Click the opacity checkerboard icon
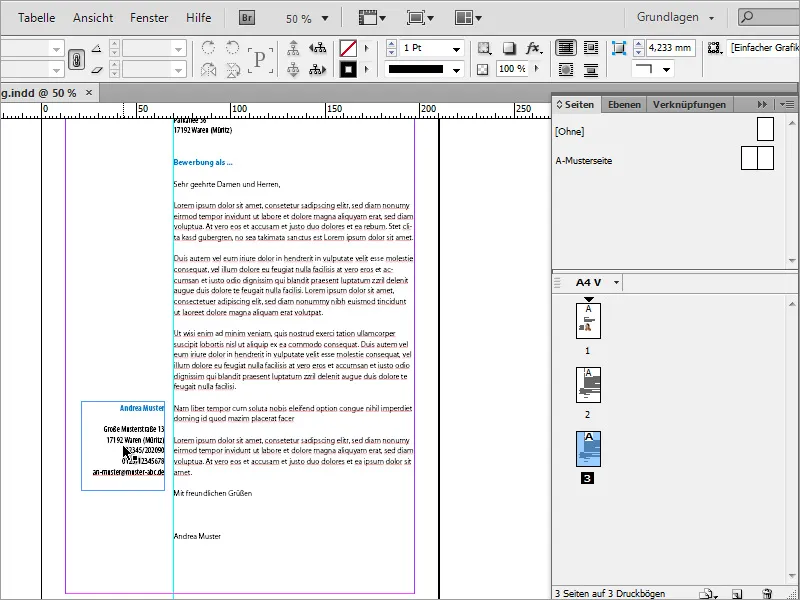Image resolution: width=800 pixels, height=600 pixels. click(483, 69)
